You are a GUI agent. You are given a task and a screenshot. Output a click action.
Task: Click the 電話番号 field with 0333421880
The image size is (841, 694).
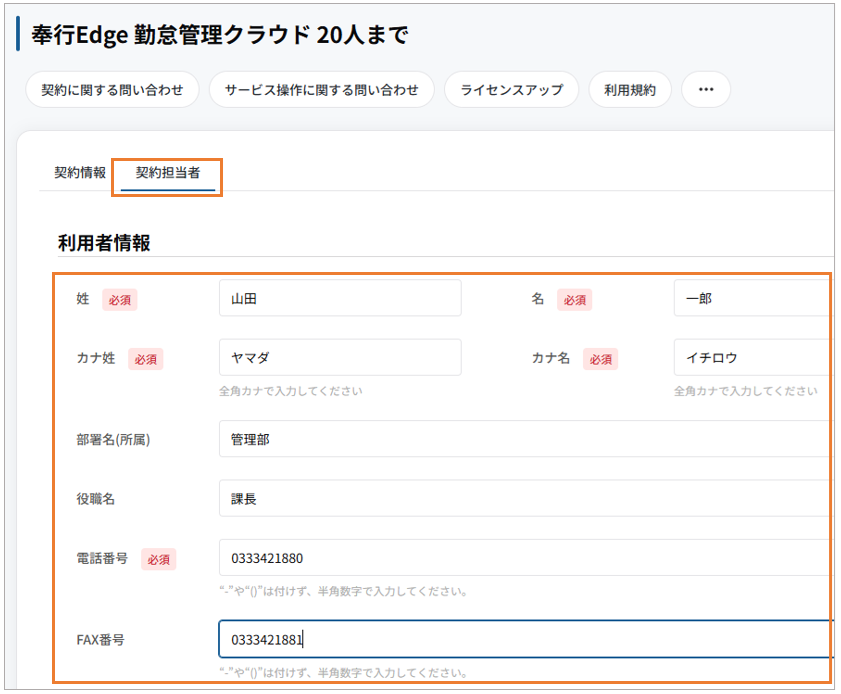click(525, 558)
